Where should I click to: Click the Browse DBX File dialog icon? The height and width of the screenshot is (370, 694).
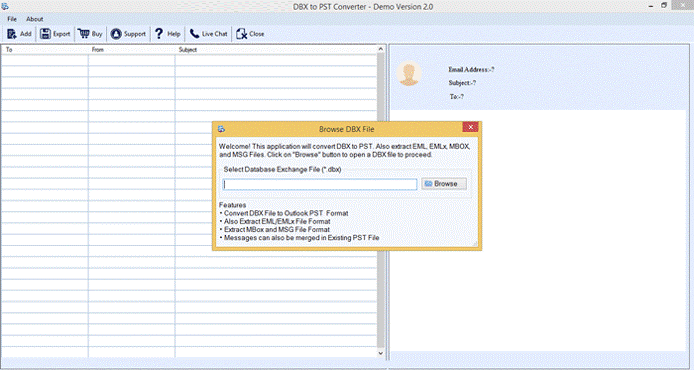[221, 129]
